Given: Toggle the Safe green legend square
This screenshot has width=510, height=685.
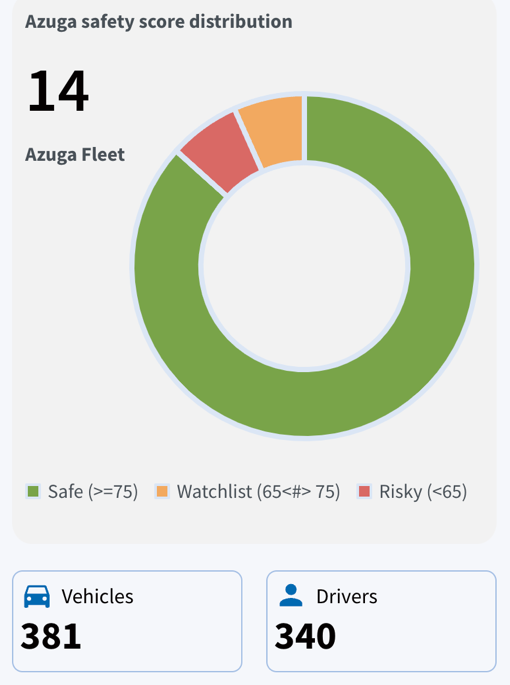Looking at the screenshot, I should pyautogui.click(x=33, y=491).
